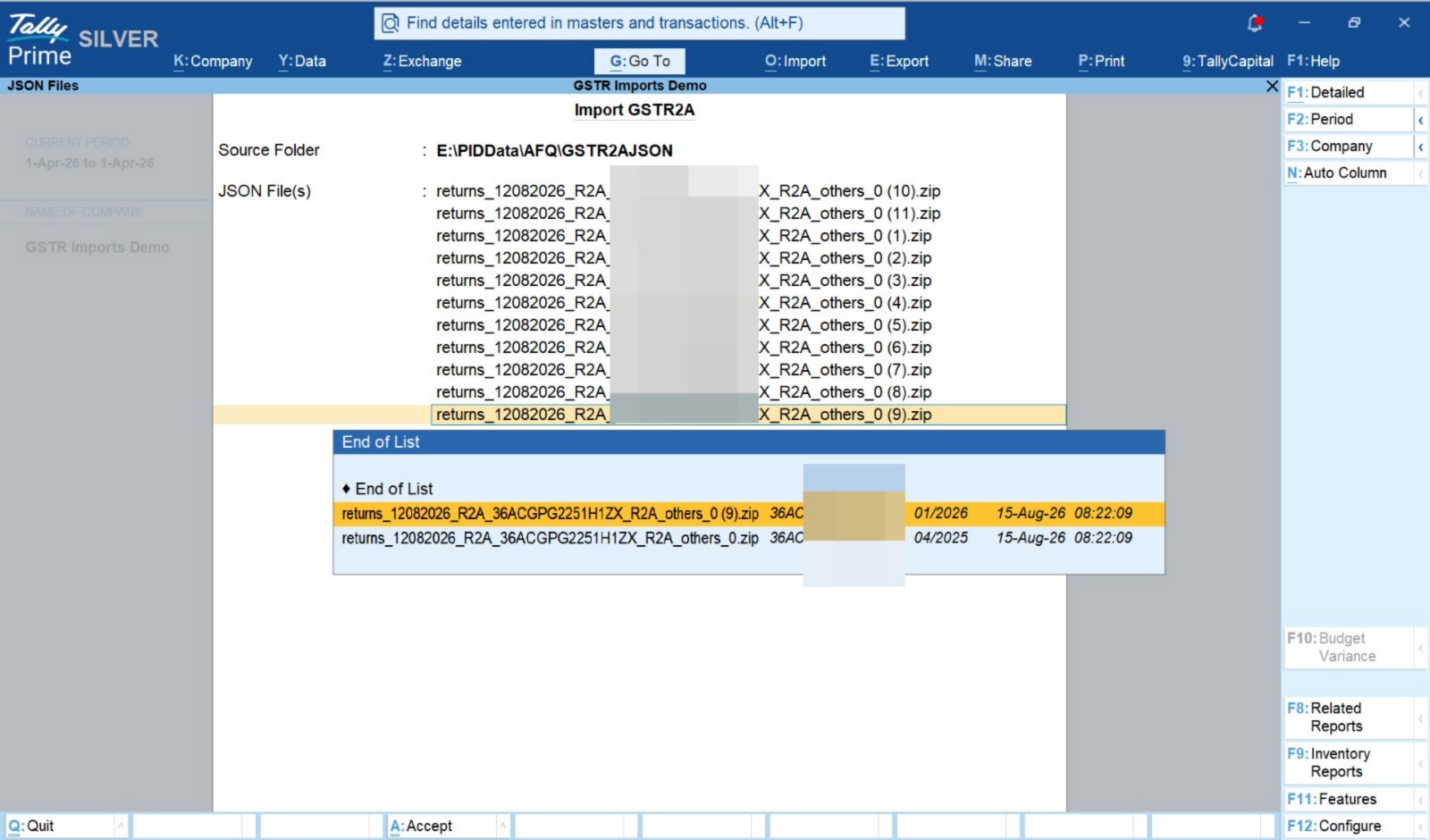Close the GSTR Imports Demo panel

coord(1272,86)
